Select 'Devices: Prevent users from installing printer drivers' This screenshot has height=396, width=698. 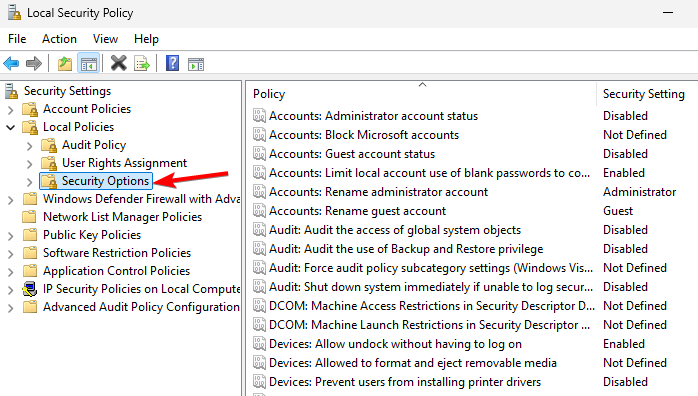(x=405, y=382)
